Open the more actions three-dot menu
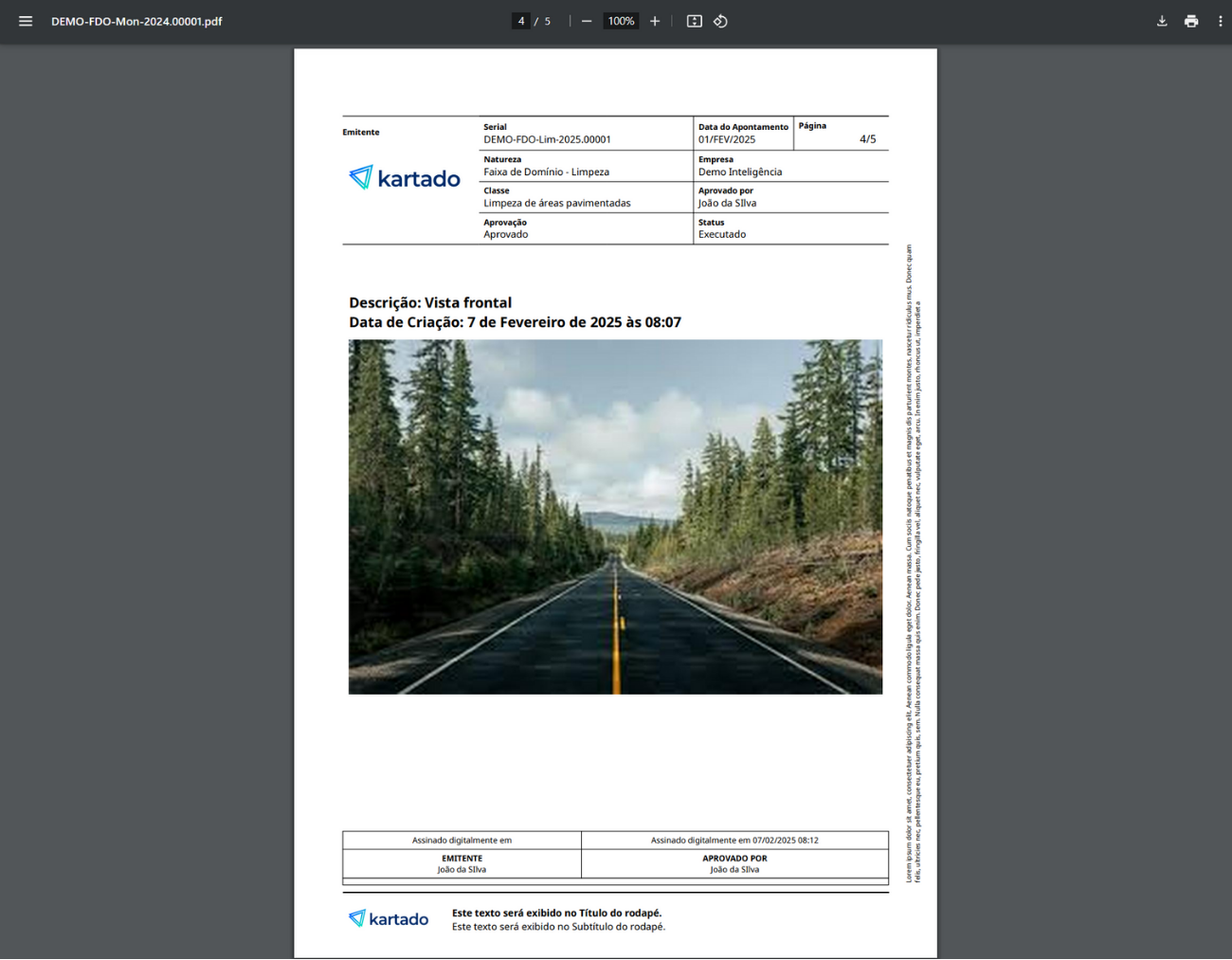This screenshot has width=1232, height=960. (1220, 21)
